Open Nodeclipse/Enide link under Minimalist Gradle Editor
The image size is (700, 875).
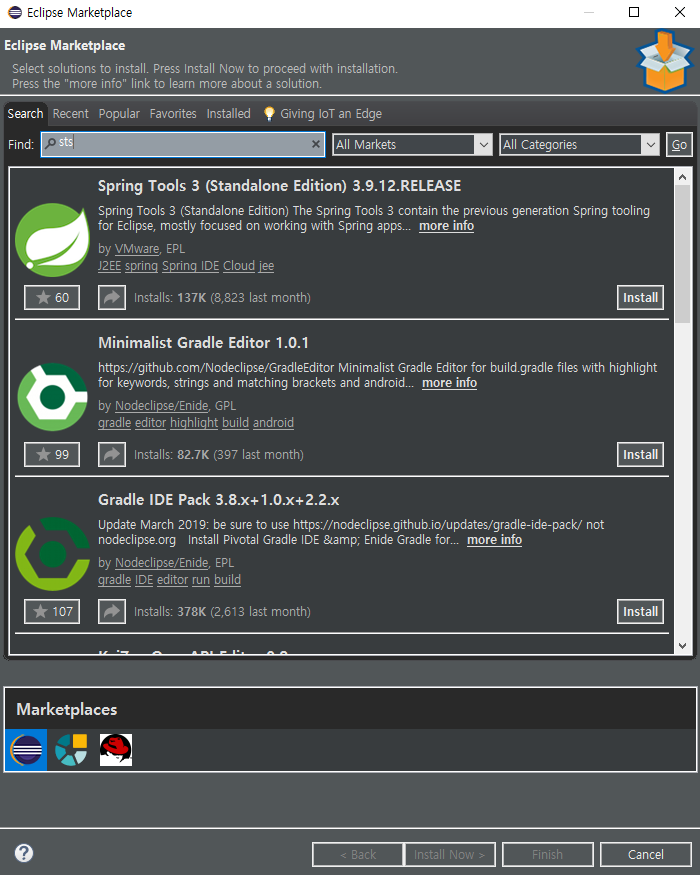pos(162,405)
